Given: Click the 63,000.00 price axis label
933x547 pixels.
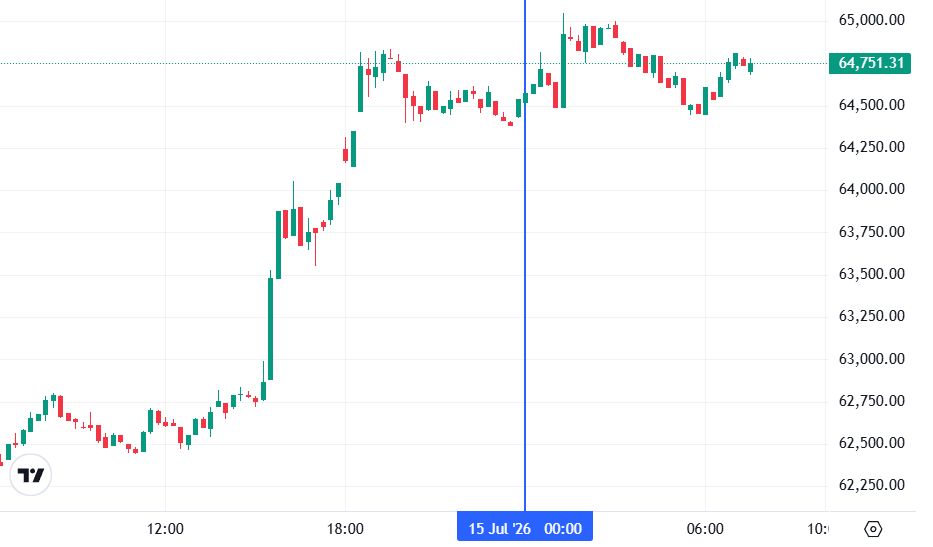Looking at the screenshot, I should point(871,358).
